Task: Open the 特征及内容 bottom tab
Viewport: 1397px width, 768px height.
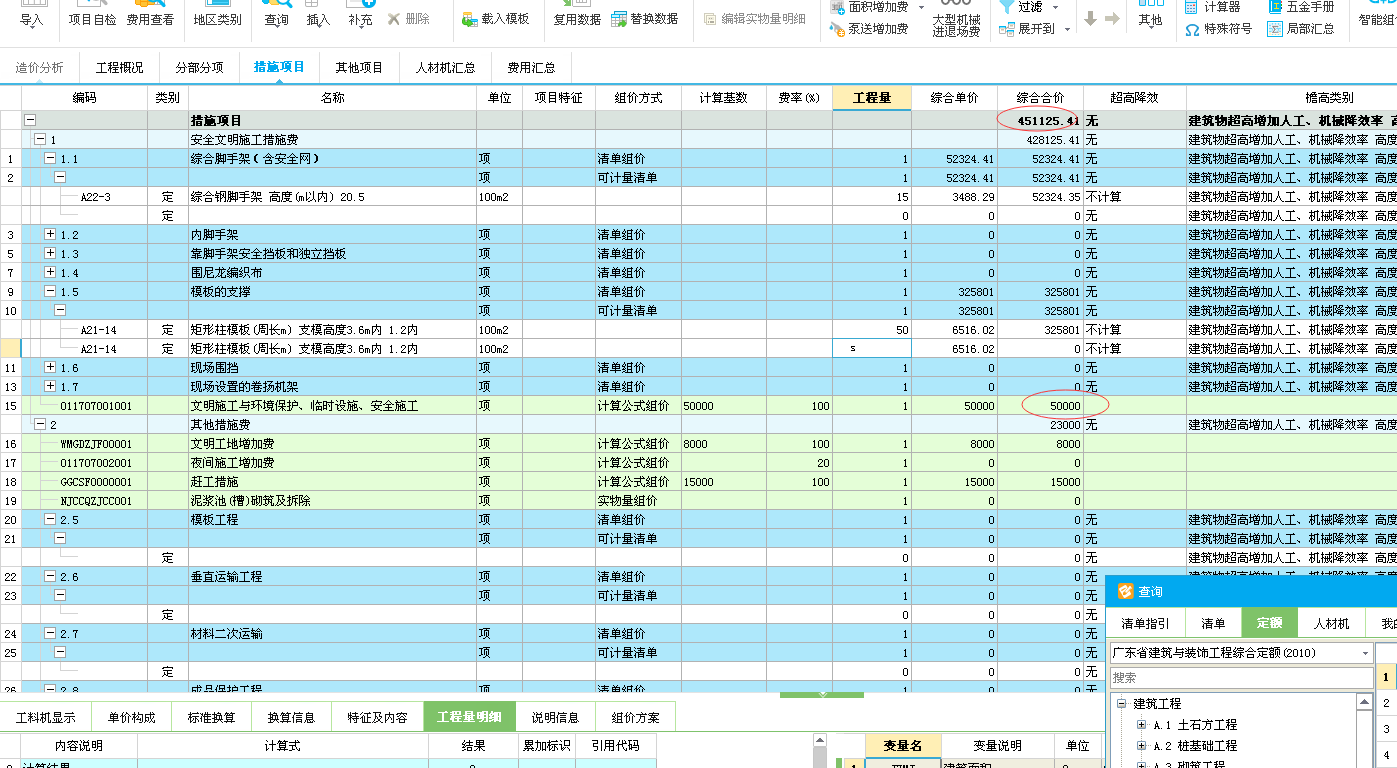Action: coord(377,717)
